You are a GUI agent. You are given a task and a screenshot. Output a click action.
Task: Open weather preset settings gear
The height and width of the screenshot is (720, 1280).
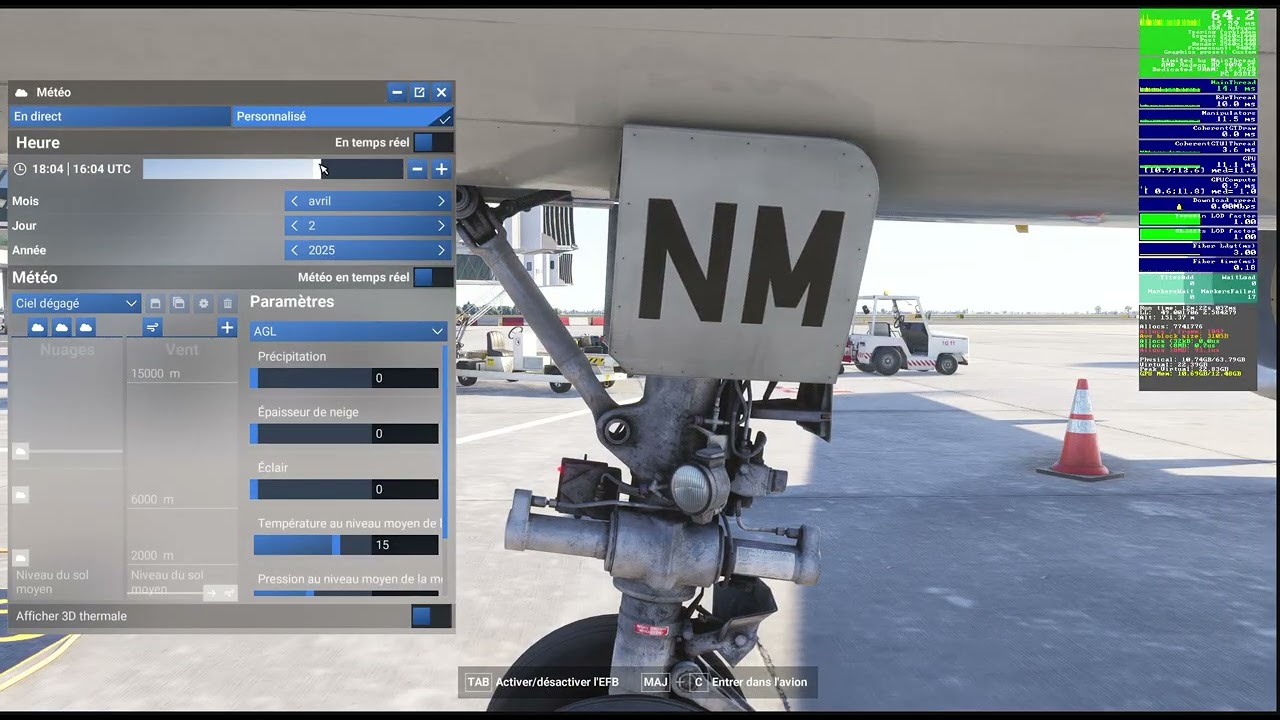[x=204, y=303]
